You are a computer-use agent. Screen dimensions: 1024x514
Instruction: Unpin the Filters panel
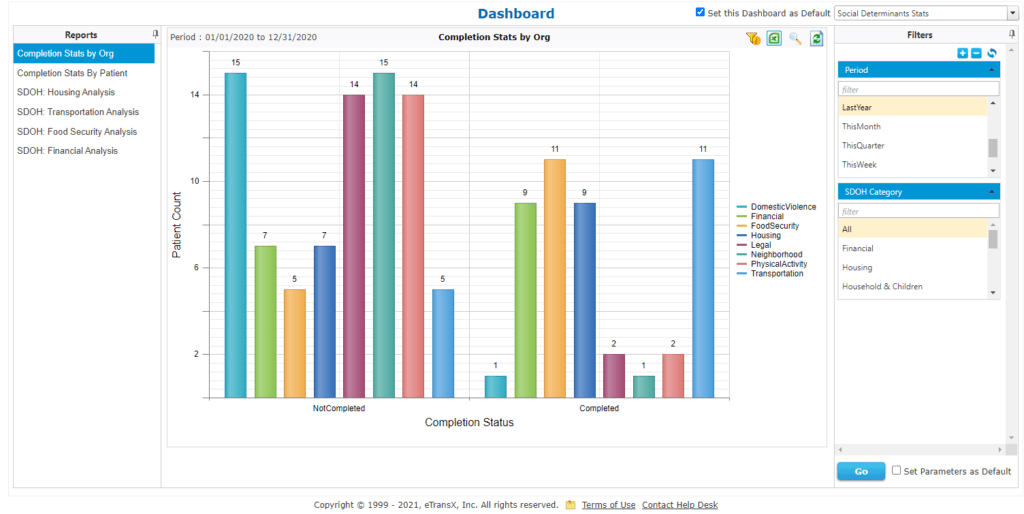pyautogui.click(x=1013, y=34)
